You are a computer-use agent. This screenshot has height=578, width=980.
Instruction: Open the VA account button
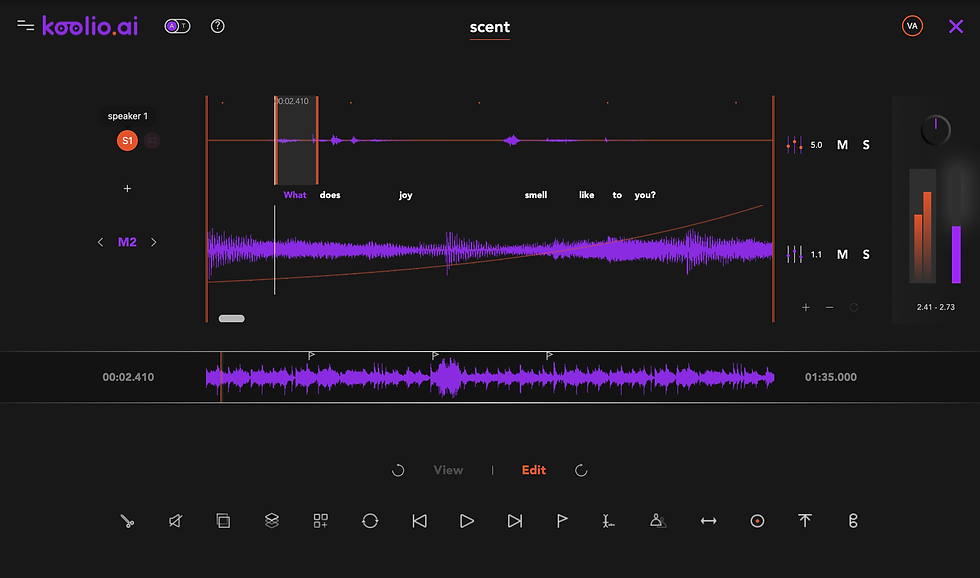[x=912, y=25]
